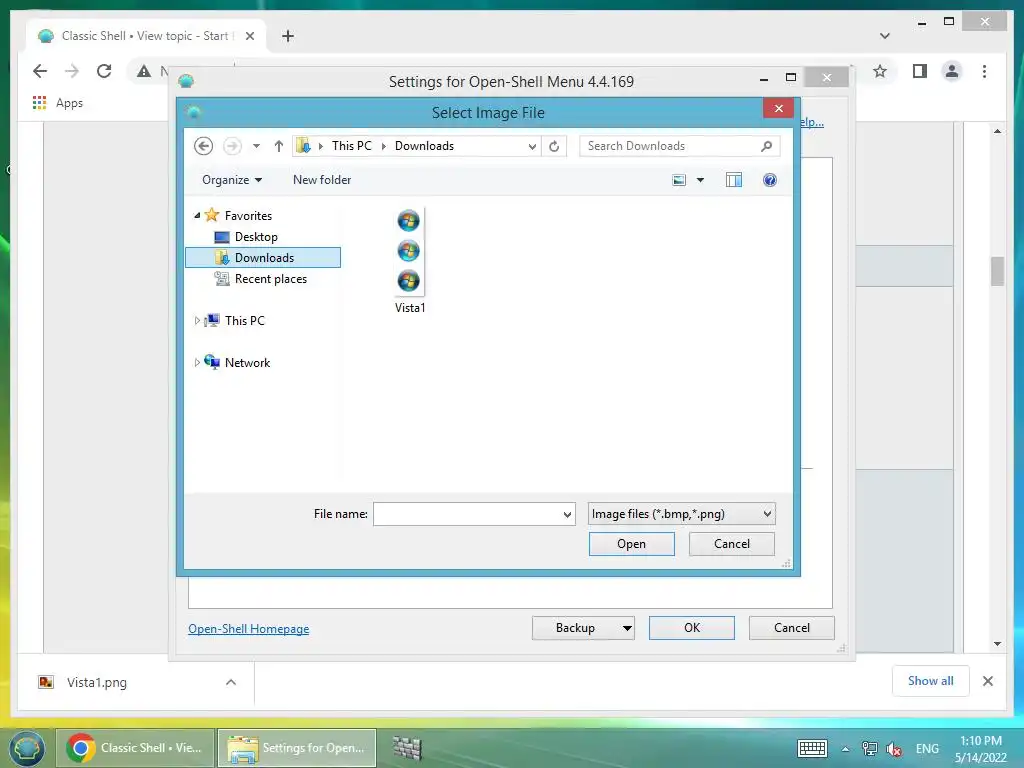This screenshot has width=1024, height=768.
Task: Select Network in the navigation tree
Action: [248, 362]
